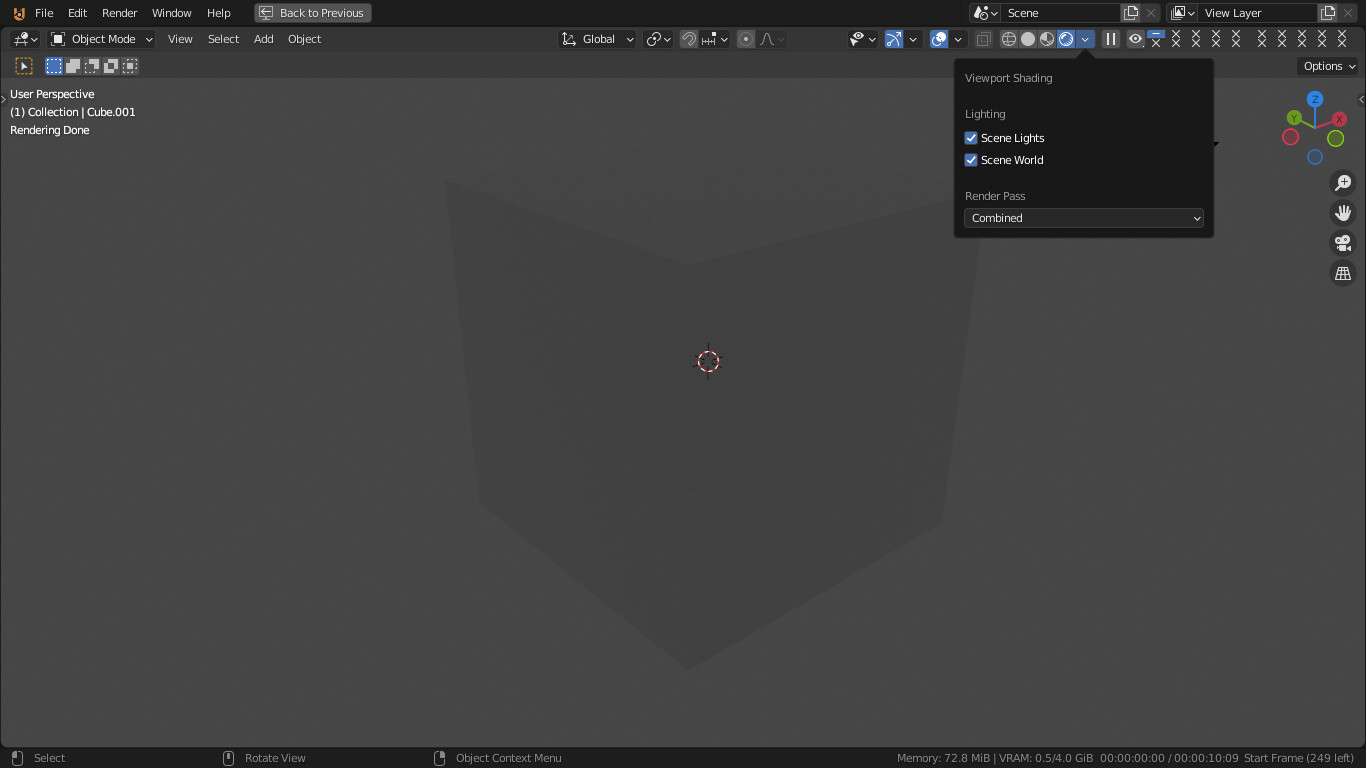The width and height of the screenshot is (1366, 768).
Task: Open the File menu
Action: (44, 13)
